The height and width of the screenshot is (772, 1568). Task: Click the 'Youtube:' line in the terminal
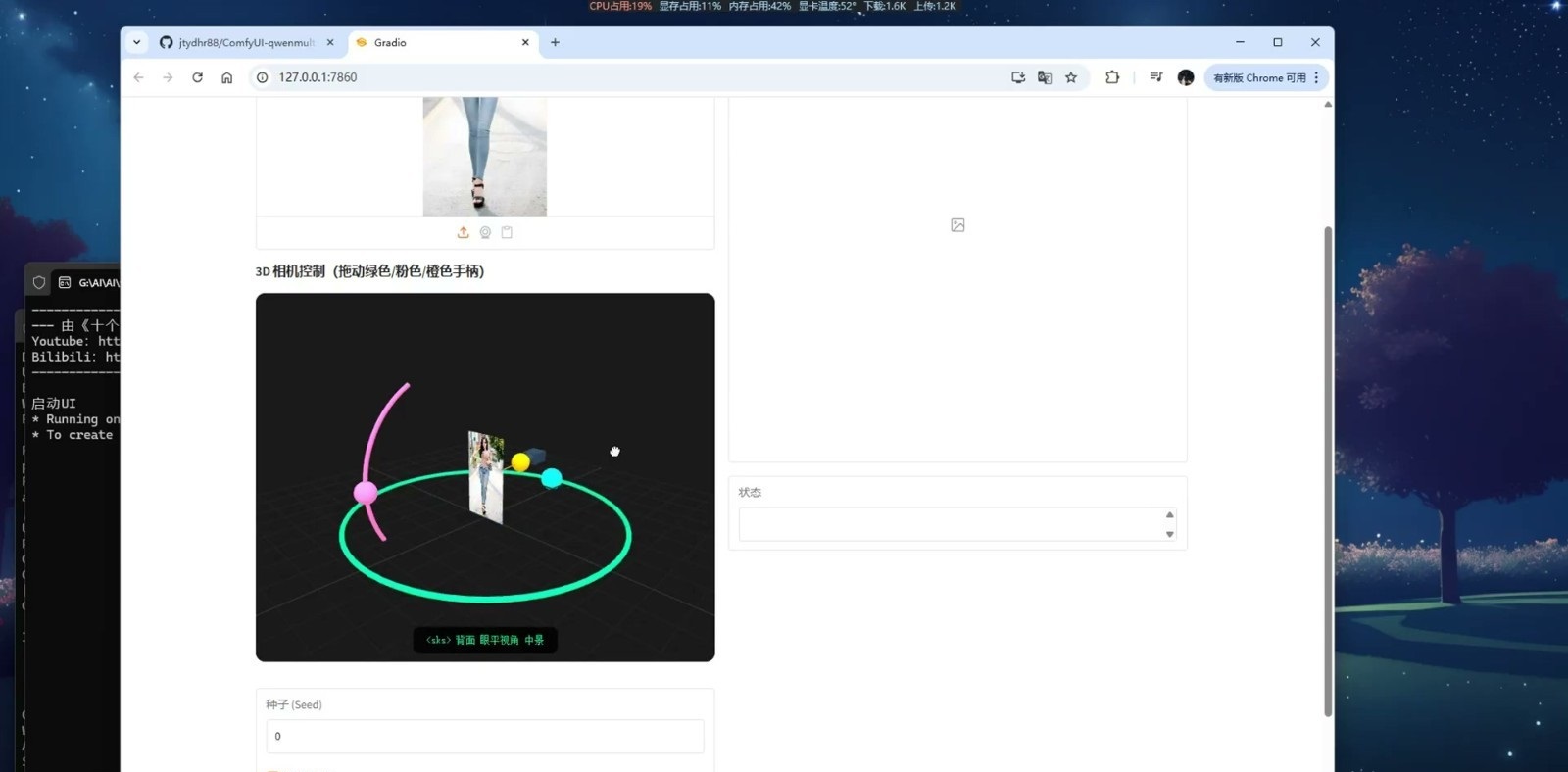(x=75, y=341)
